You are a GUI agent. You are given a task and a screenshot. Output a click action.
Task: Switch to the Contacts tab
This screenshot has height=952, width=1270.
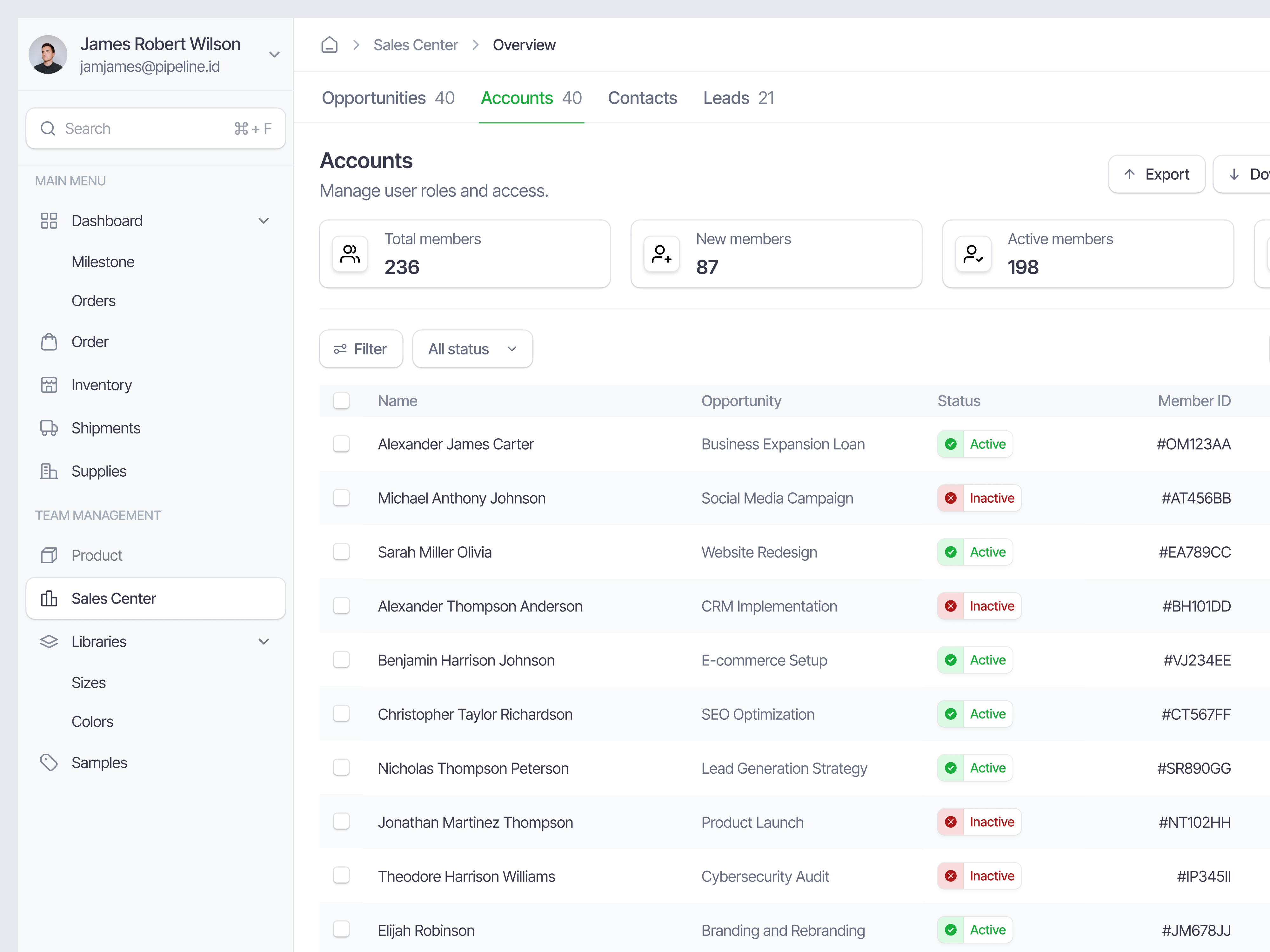pyautogui.click(x=643, y=98)
